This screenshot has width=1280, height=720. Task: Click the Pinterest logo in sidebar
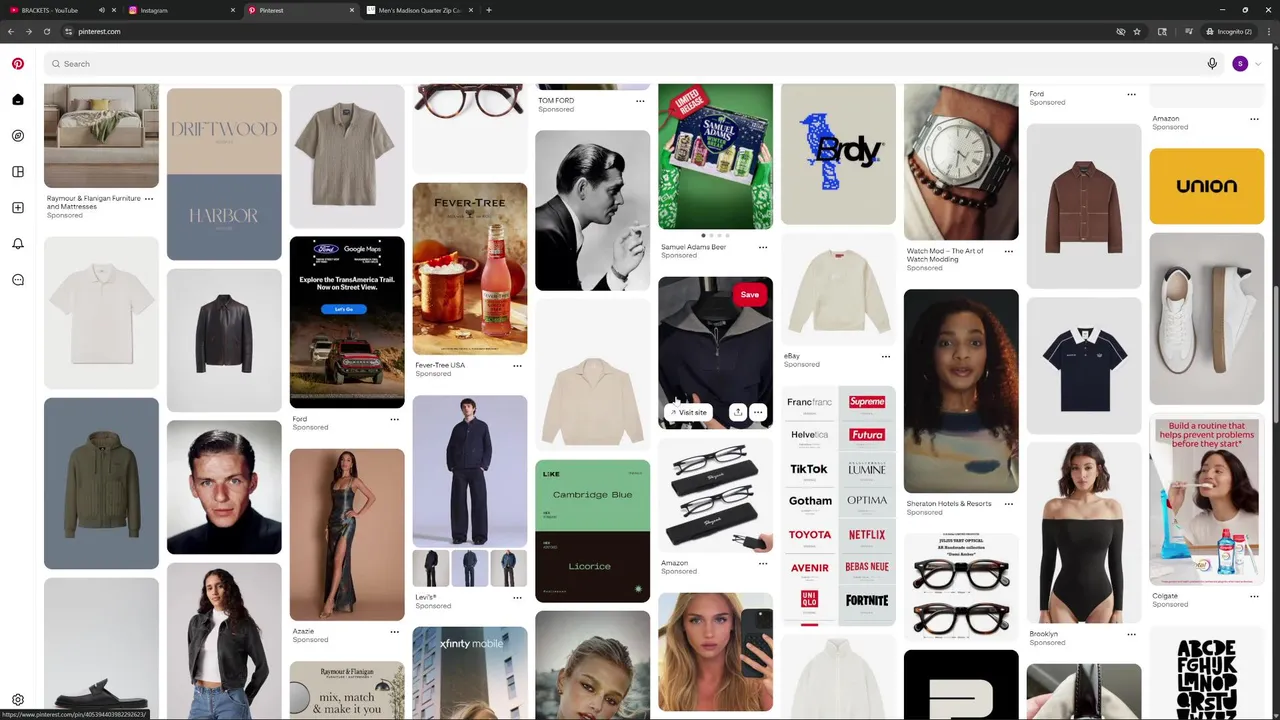(18, 63)
